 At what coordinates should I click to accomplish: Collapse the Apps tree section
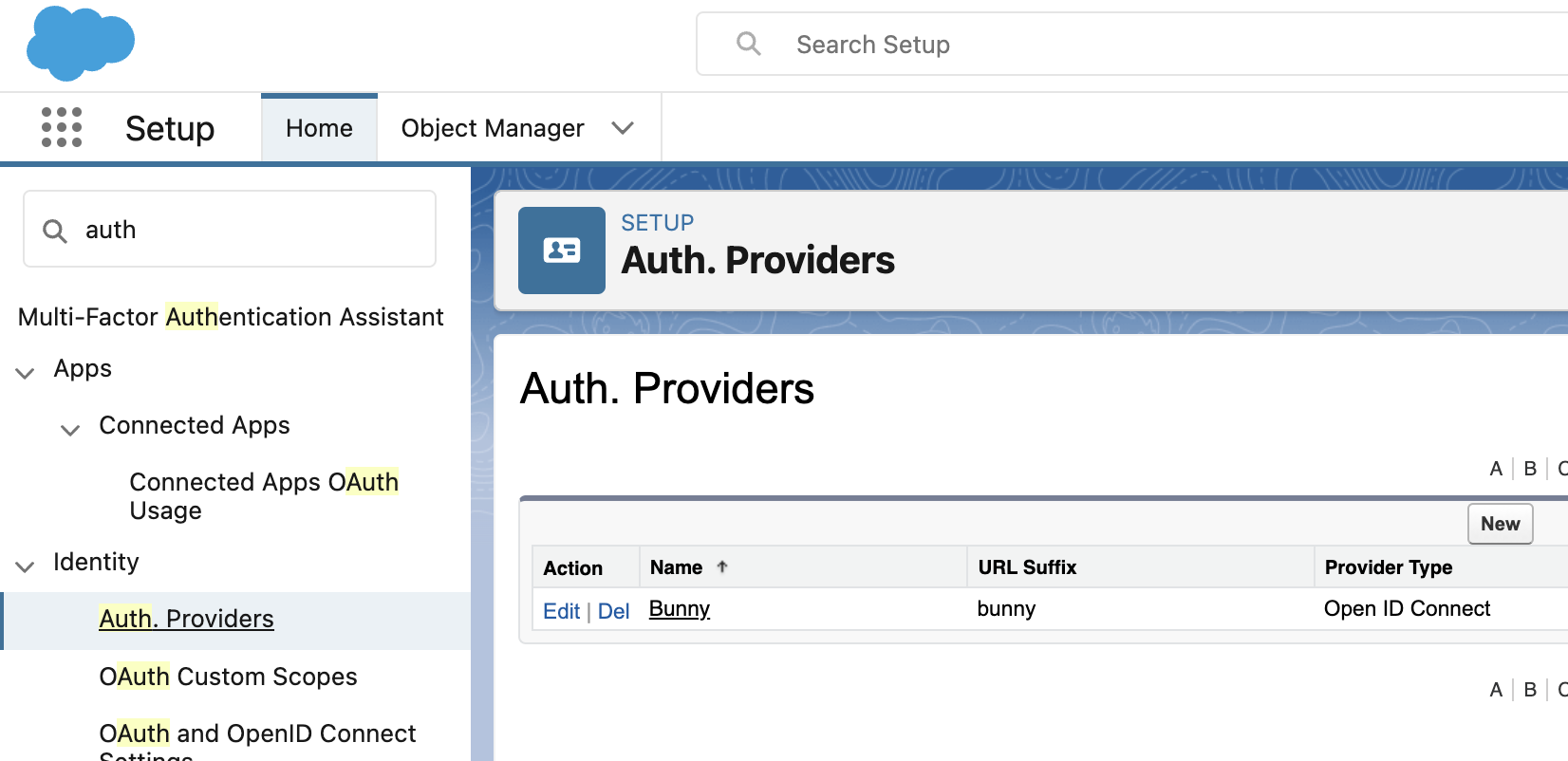[x=26, y=372]
